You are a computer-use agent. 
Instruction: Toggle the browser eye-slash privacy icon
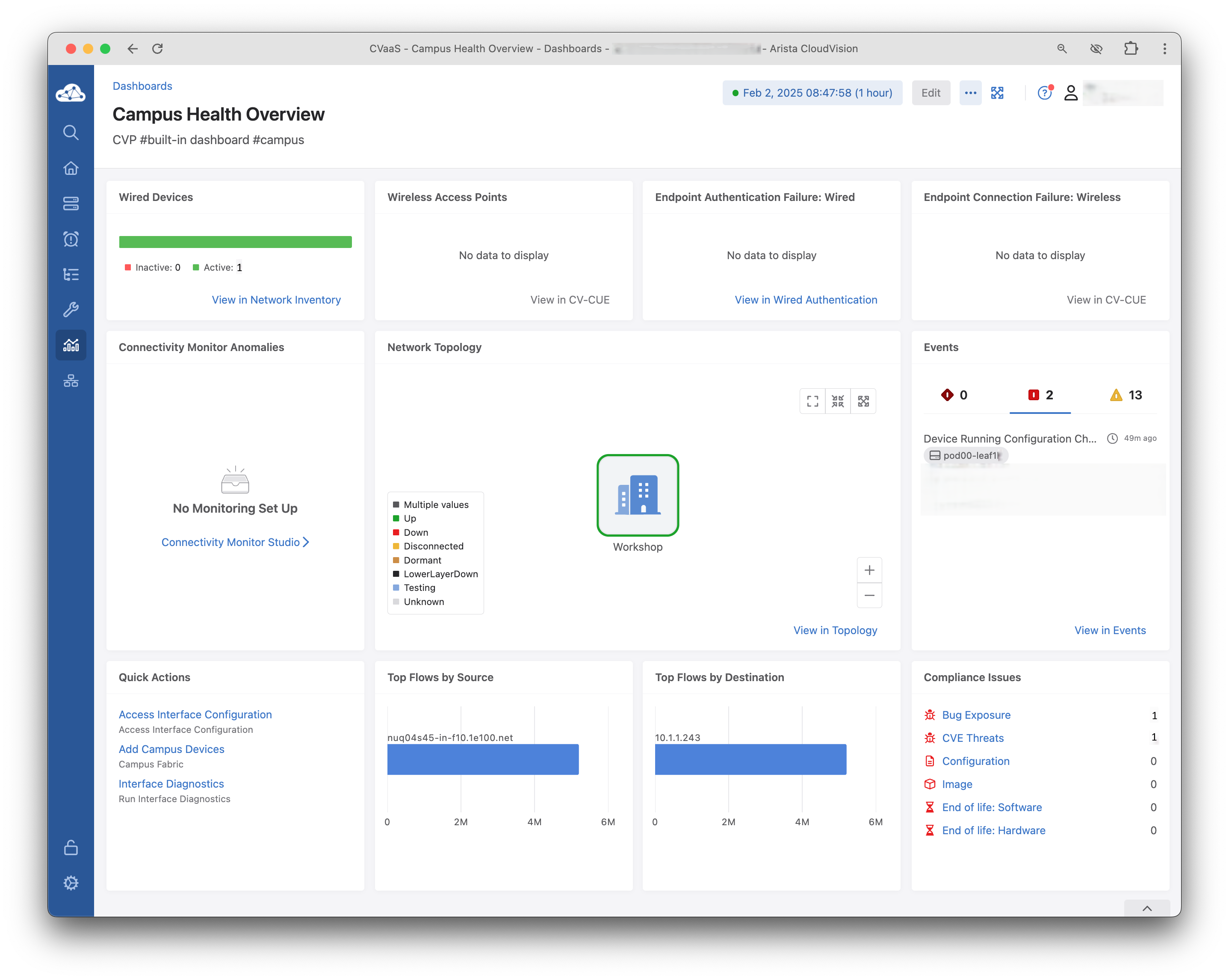(1096, 48)
